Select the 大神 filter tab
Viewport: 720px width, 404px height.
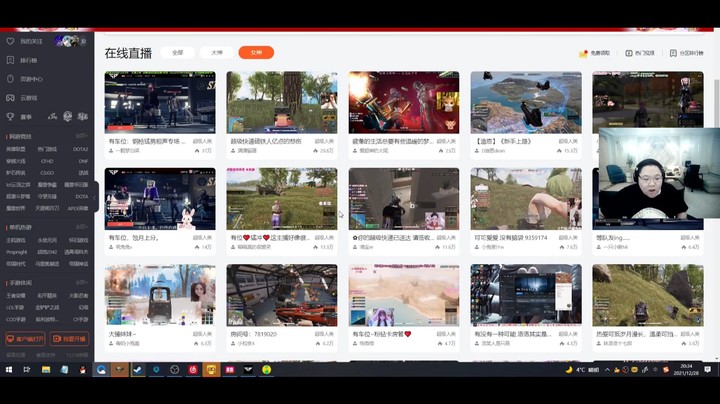click(x=217, y=52)
